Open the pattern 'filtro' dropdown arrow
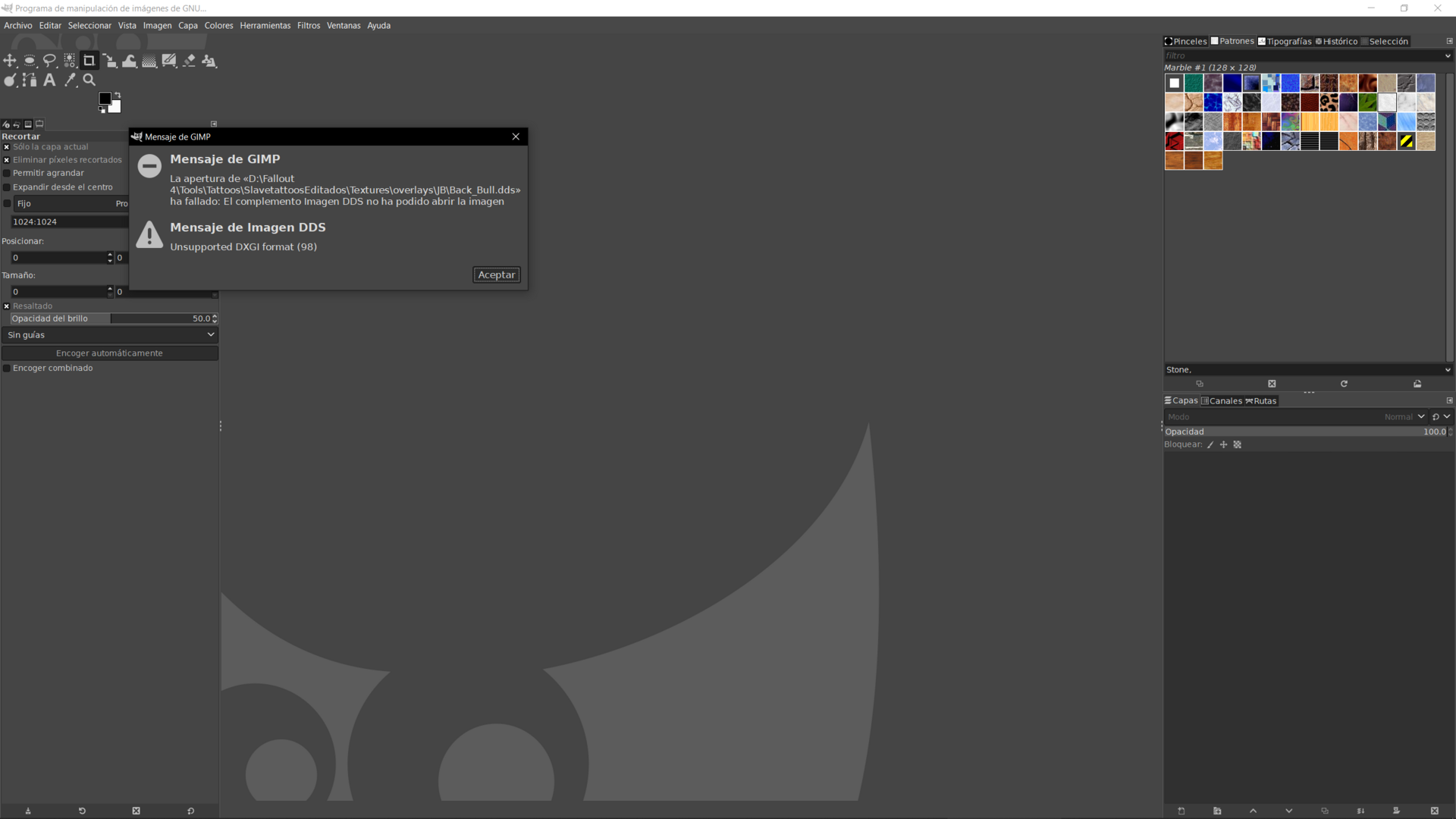Image resolution: width=1456 pixels, height=819 pixels. coord(1448,55)
